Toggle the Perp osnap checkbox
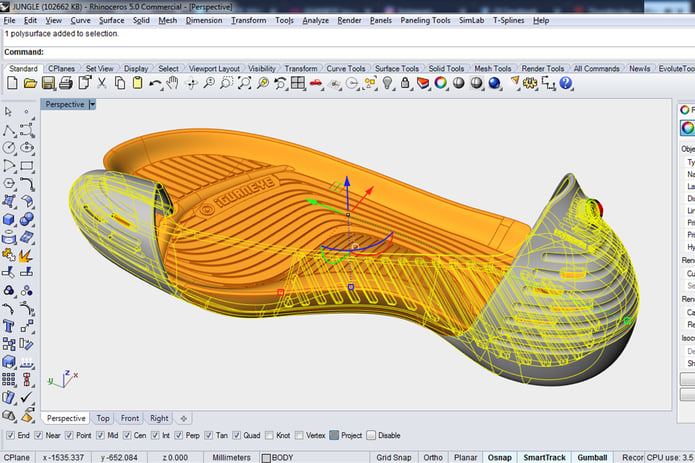 179,436
